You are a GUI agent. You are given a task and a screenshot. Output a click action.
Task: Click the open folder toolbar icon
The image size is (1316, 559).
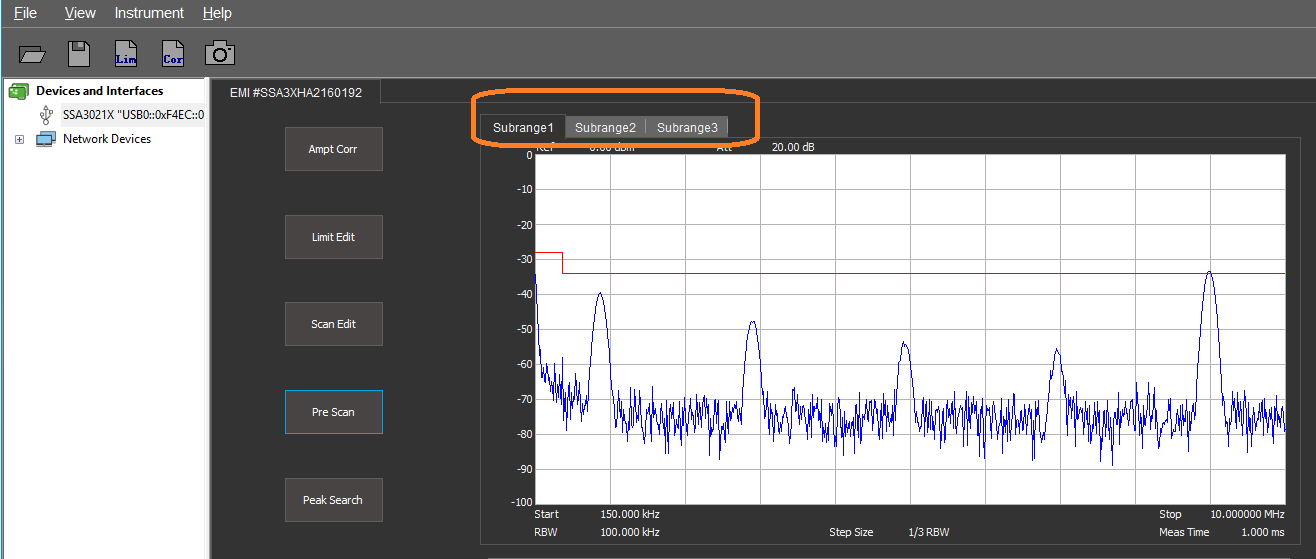click(33, 54)
